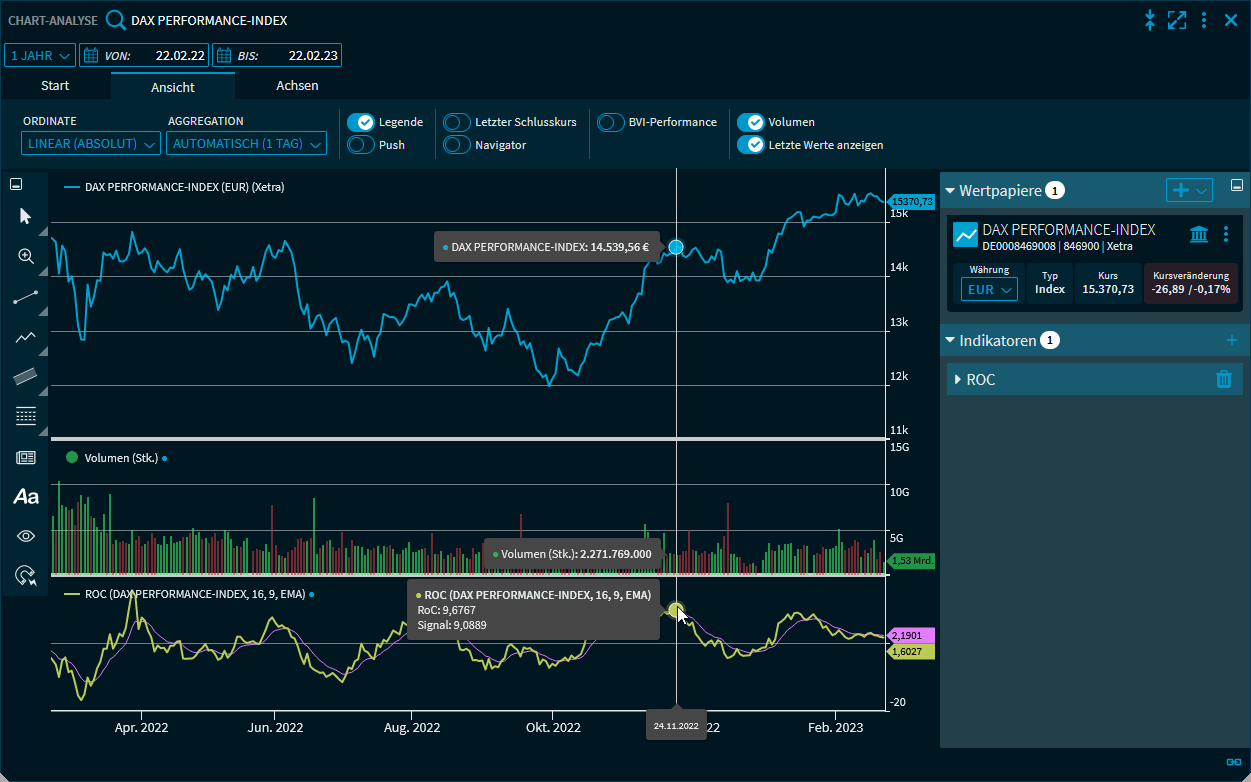Click the search magnifier beside DAX title
The image size is (1251, 782).
116,20
